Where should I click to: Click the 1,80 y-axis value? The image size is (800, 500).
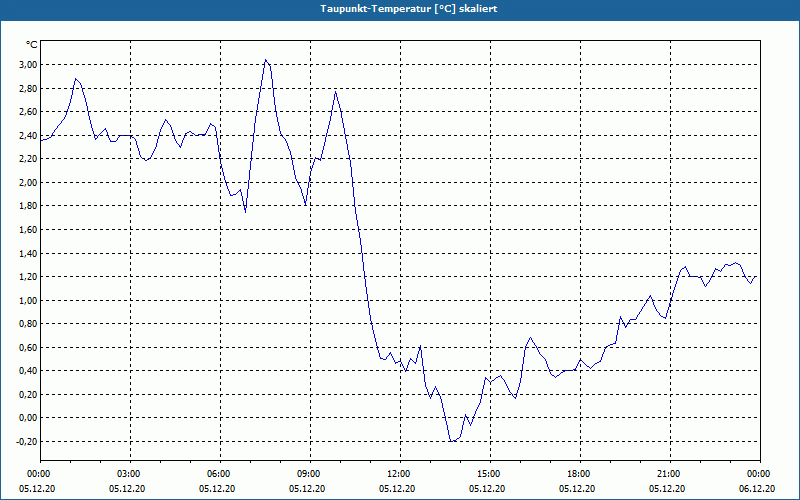click(29, 206)
